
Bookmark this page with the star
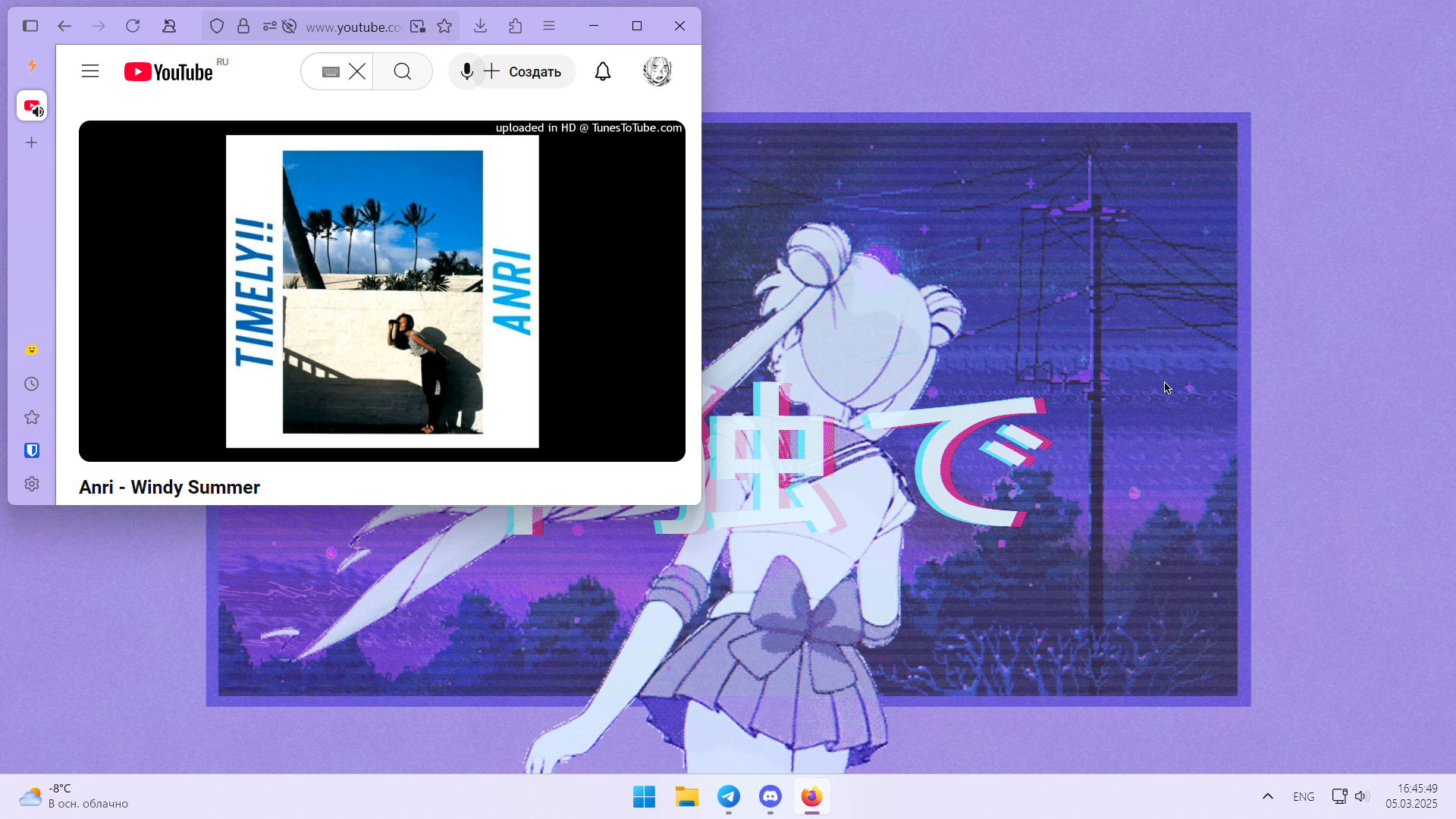click(x=444, y=27)
